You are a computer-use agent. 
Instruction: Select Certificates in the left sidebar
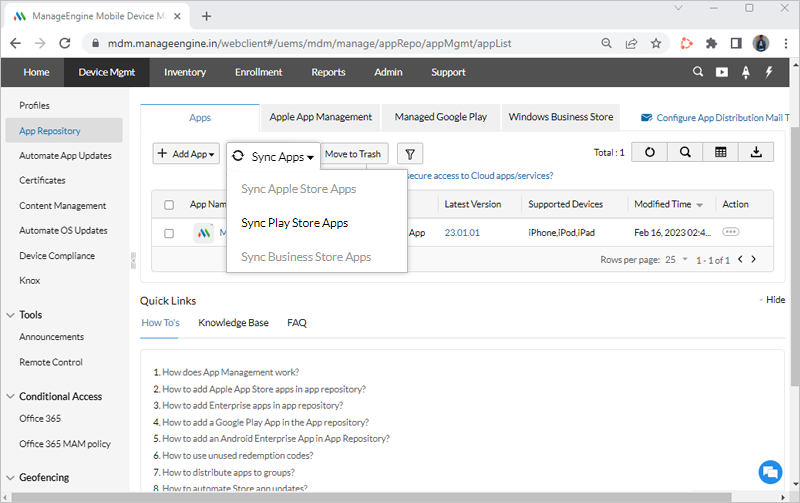pos(42,181)
